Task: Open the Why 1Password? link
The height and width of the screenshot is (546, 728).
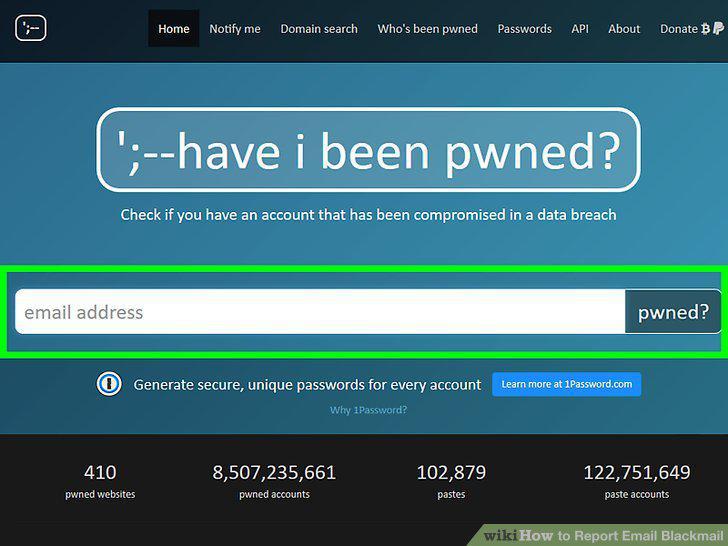Action: 369,410
